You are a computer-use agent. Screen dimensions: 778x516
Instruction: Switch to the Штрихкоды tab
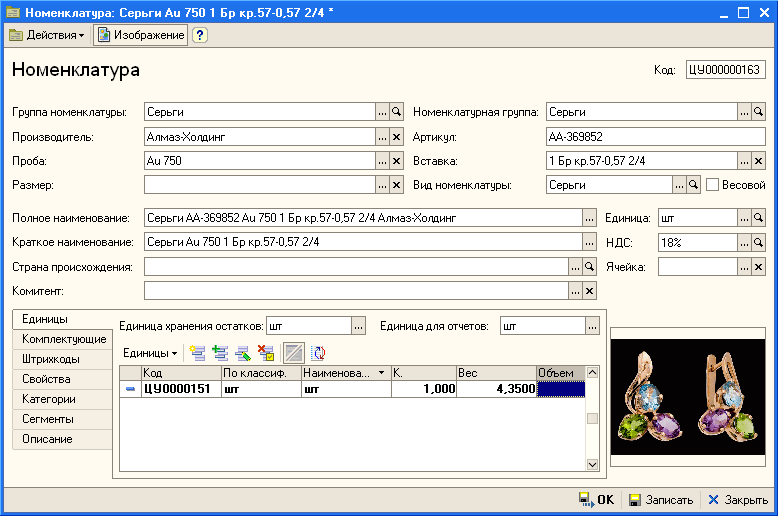coord(52,359)
